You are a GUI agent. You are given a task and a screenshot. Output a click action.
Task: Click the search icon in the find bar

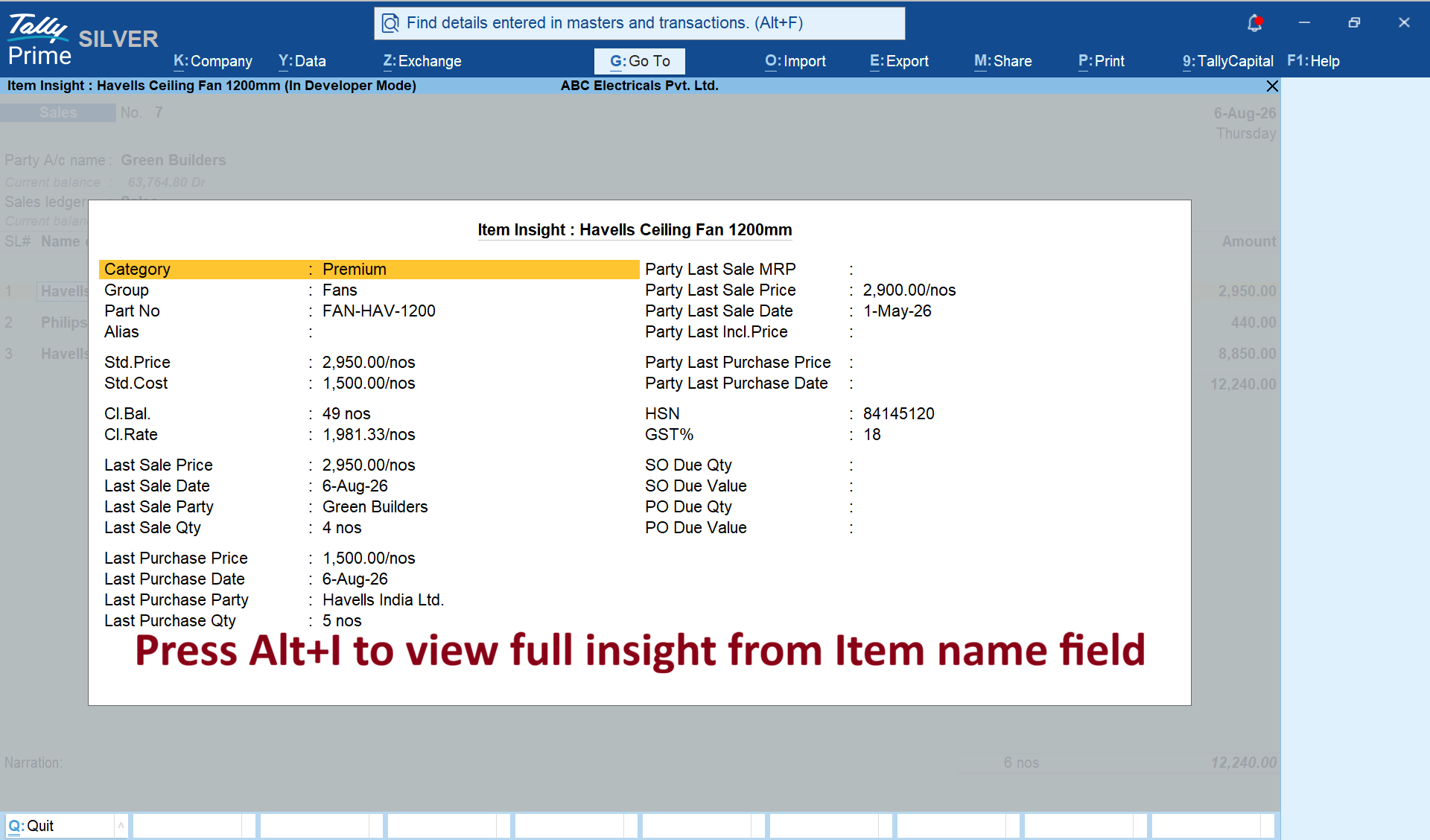coord(390,23)
